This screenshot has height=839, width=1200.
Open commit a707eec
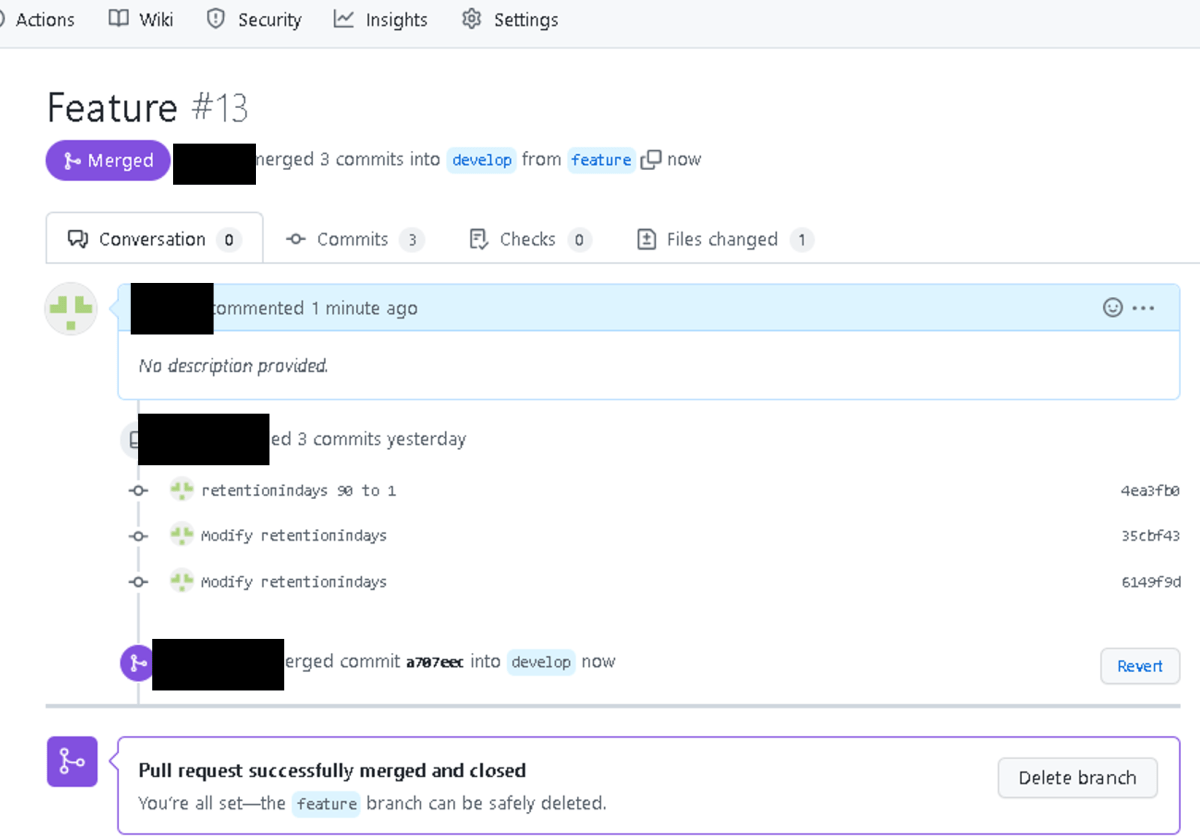437,661
